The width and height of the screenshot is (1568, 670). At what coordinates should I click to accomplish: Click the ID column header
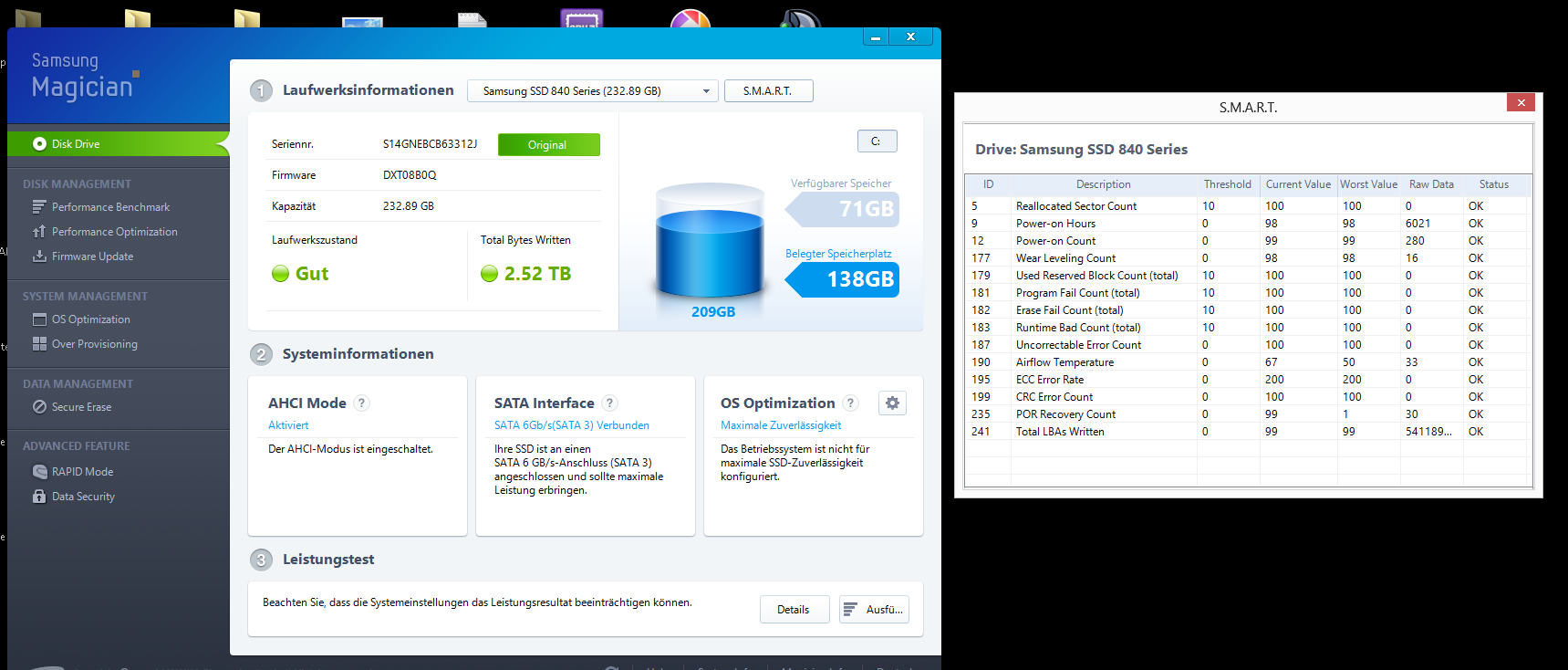(989, 184)
